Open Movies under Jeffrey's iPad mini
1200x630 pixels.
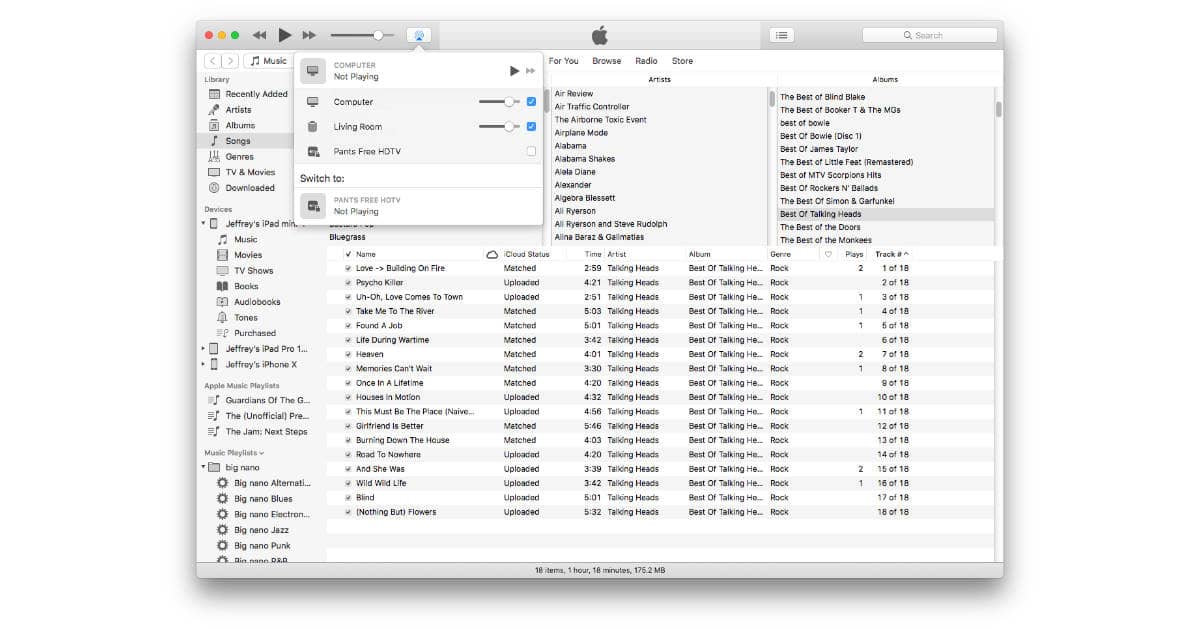pos(248,255)
